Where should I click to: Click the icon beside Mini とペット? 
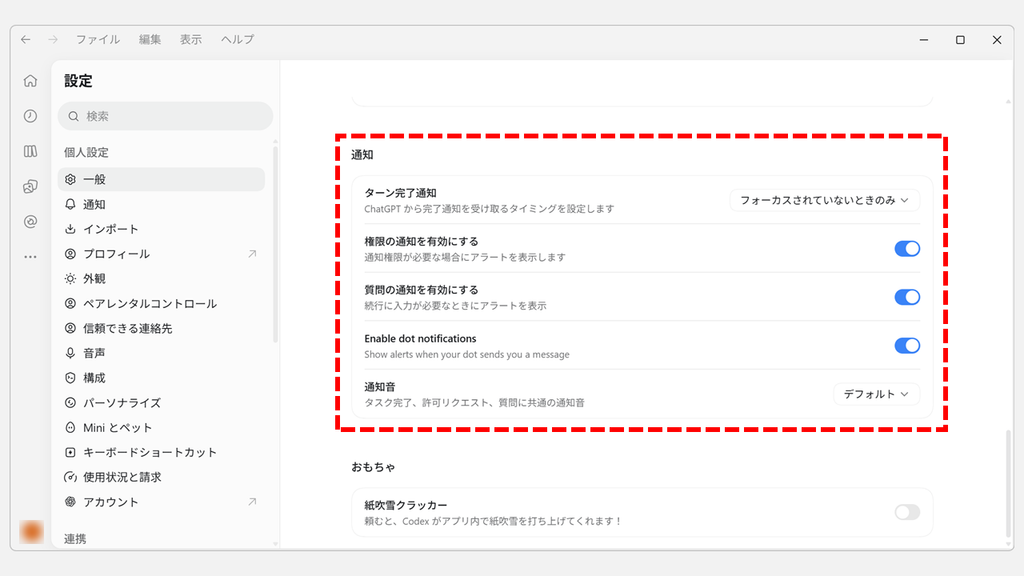[71, 428]
